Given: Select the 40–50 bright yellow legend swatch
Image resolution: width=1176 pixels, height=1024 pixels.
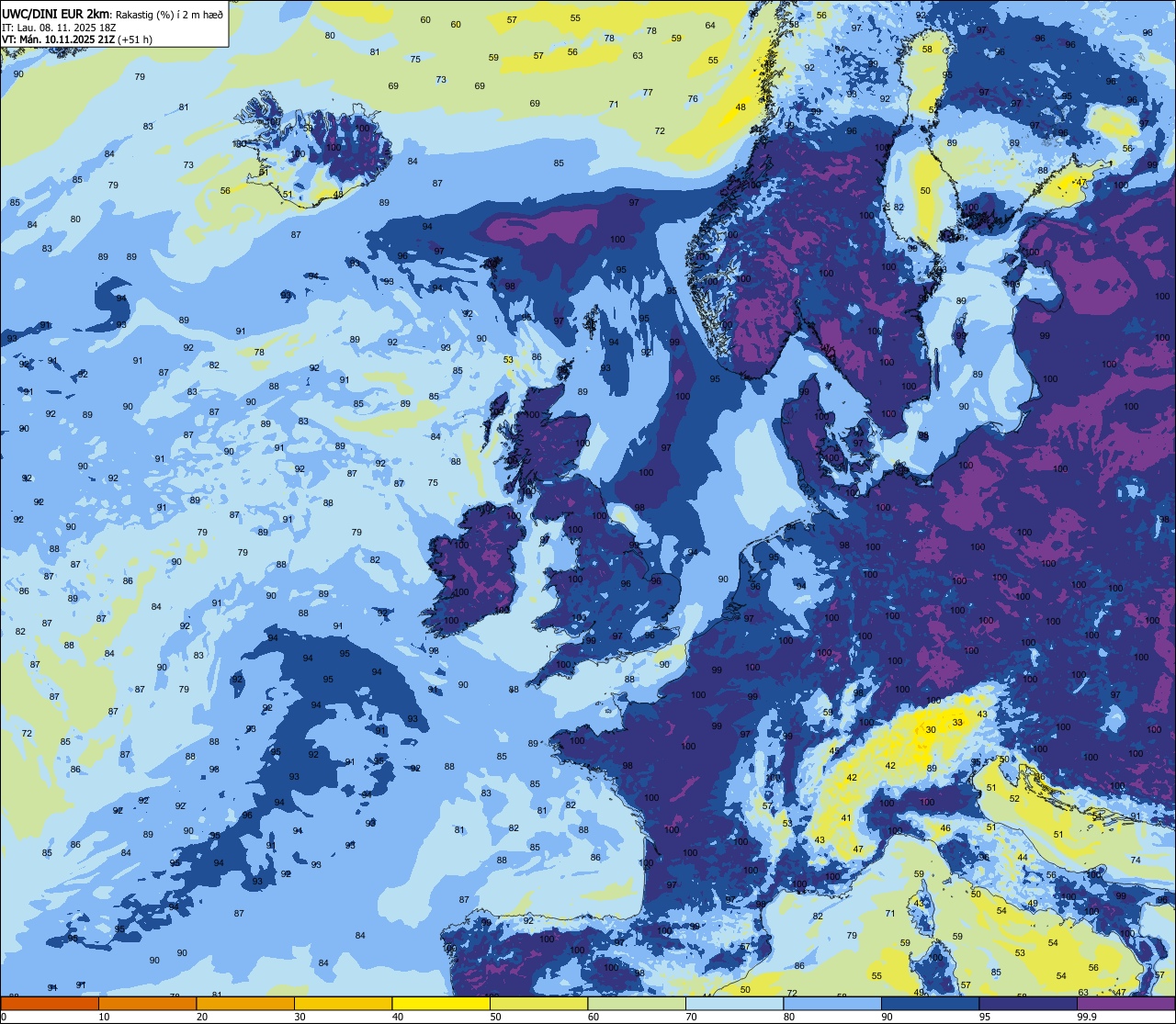Looking at the screenshot, I should [x=441, y=1003].
